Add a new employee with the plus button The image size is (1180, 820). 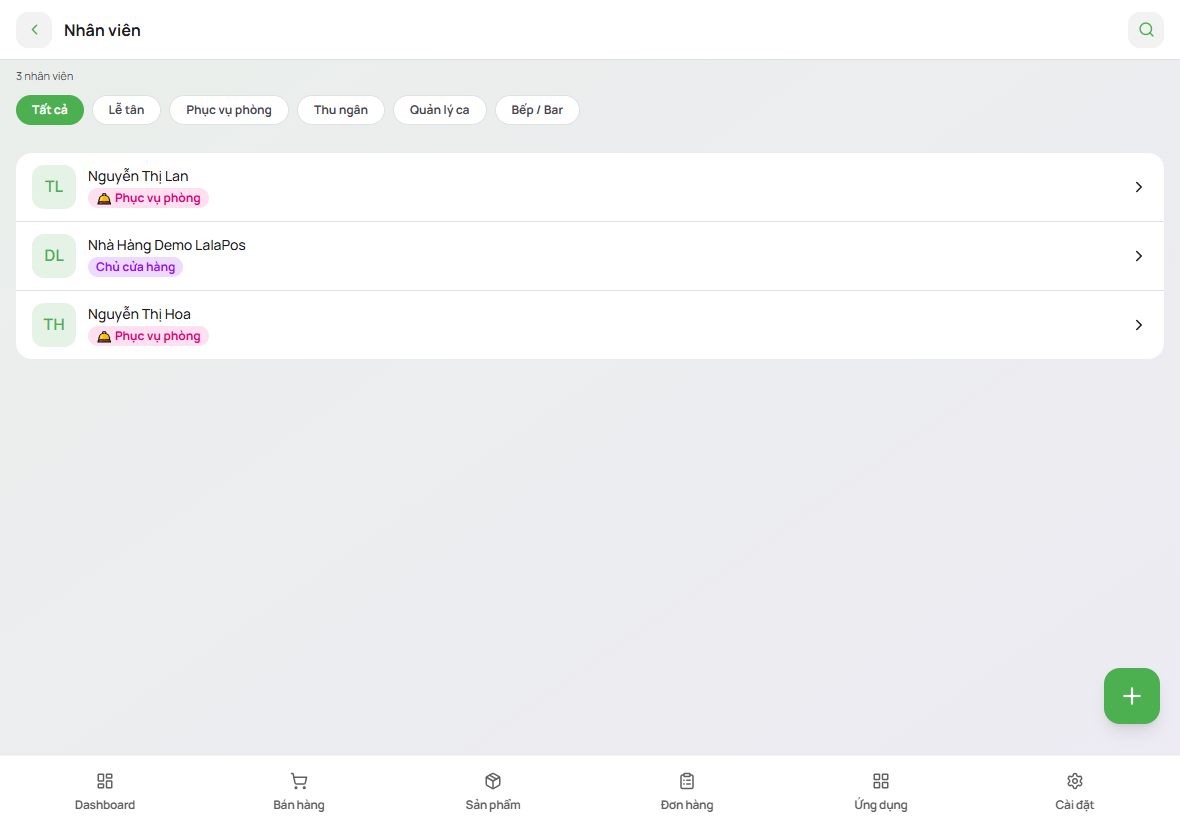coord(1131,696)
